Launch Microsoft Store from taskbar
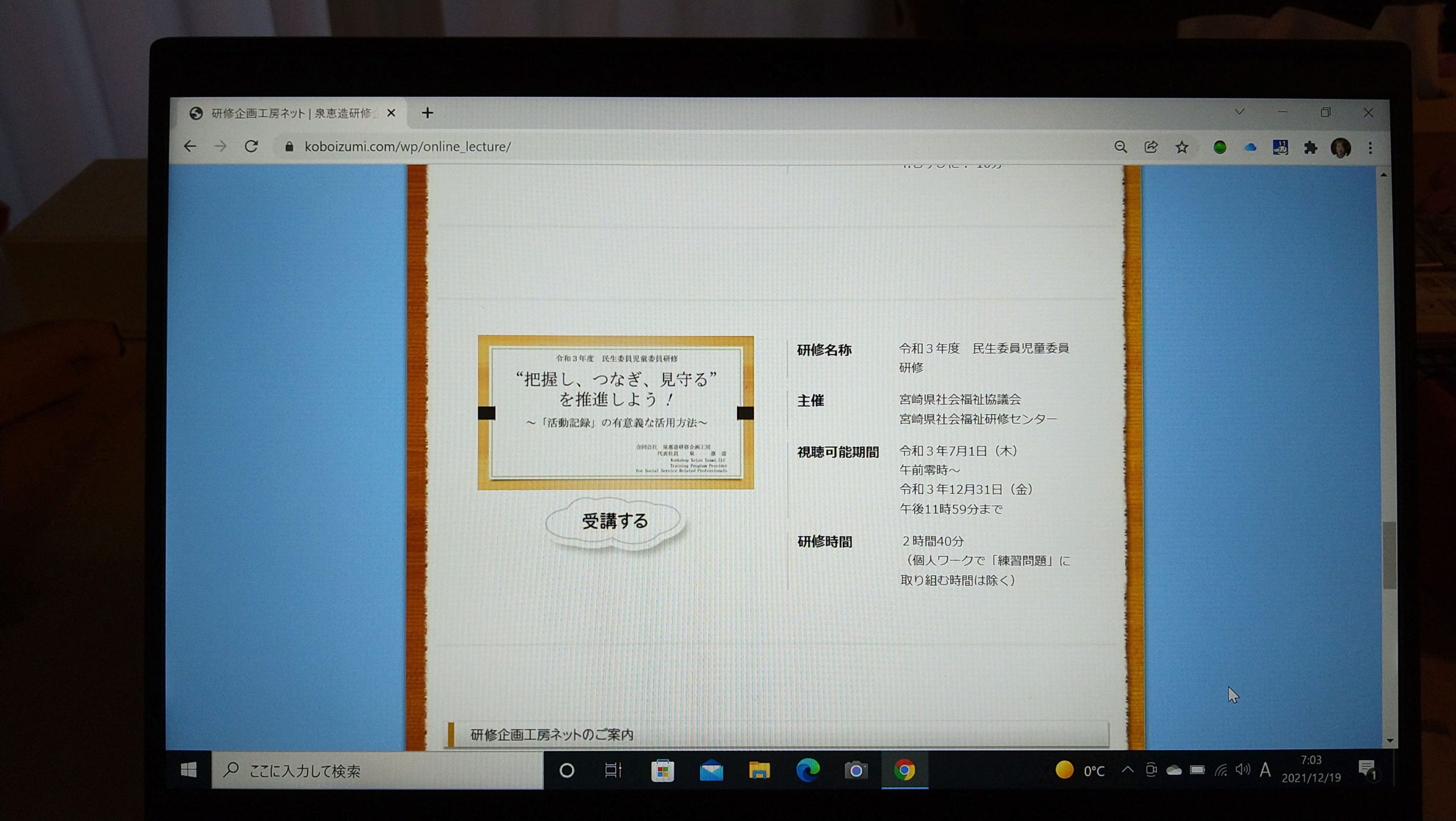The width and height of the screenshot is (1456, 821). coord(663,770)
